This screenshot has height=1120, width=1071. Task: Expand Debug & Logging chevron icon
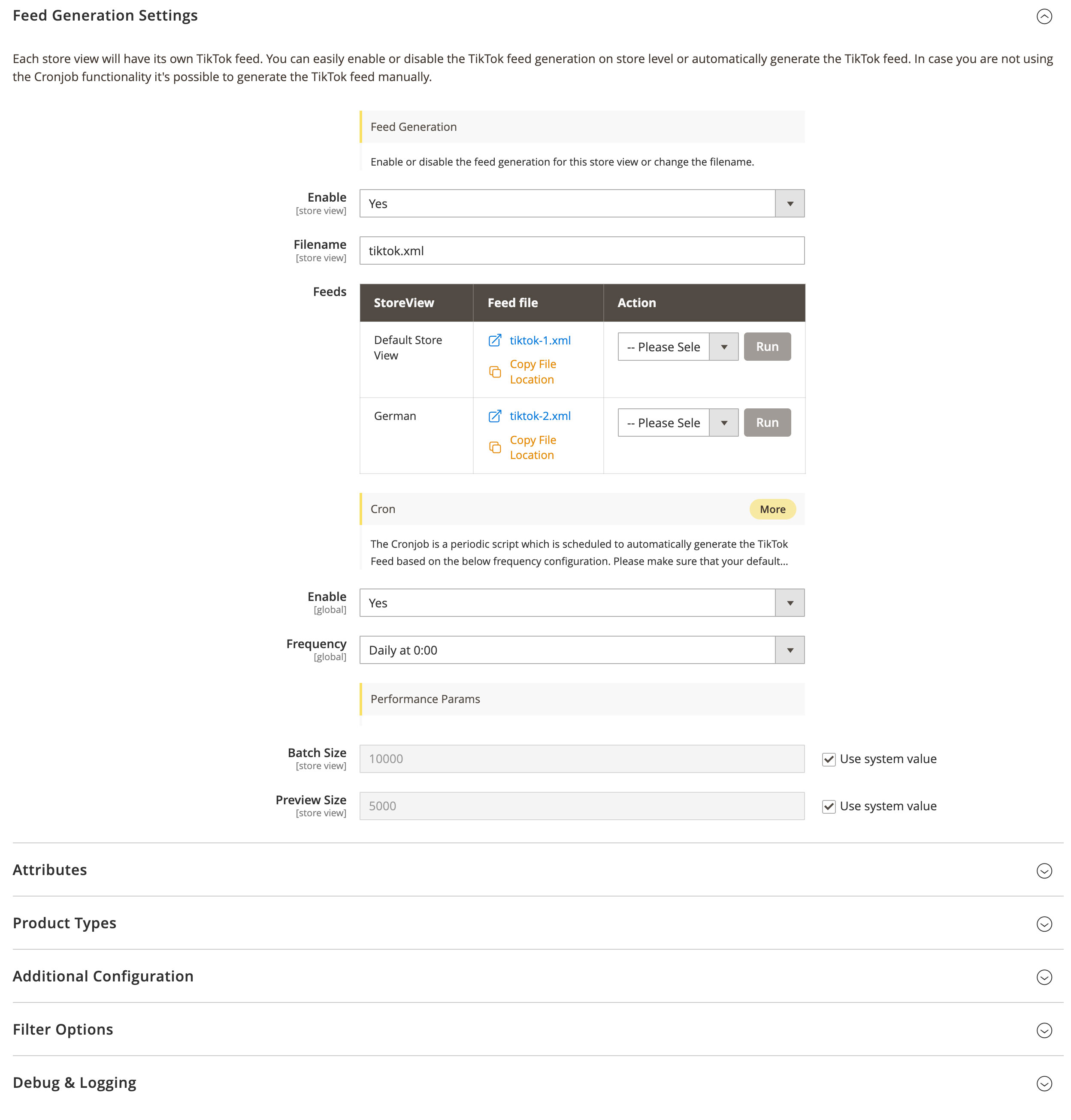(x=1044, y=1084)
